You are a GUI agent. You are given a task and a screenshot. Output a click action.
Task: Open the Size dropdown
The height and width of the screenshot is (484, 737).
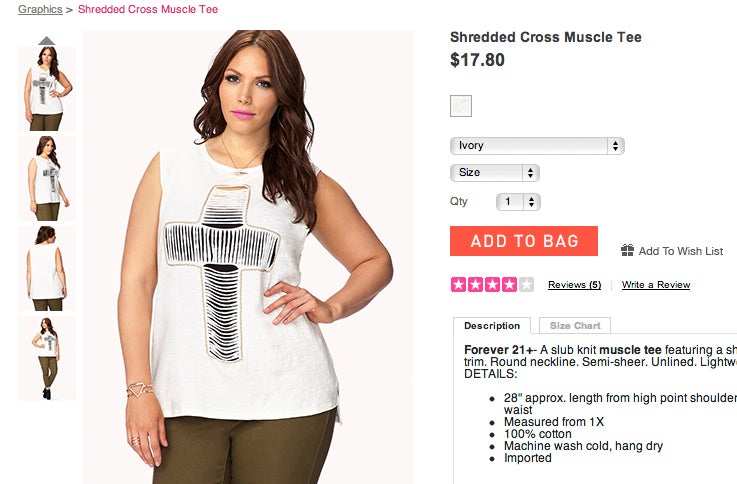(x=494, y=173)
